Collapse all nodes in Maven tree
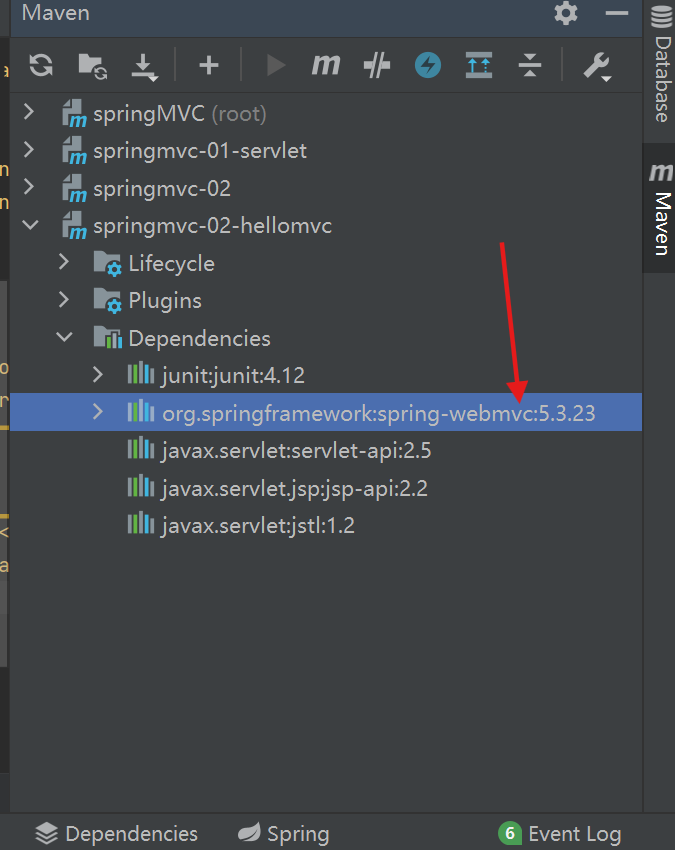 [530, 66]
